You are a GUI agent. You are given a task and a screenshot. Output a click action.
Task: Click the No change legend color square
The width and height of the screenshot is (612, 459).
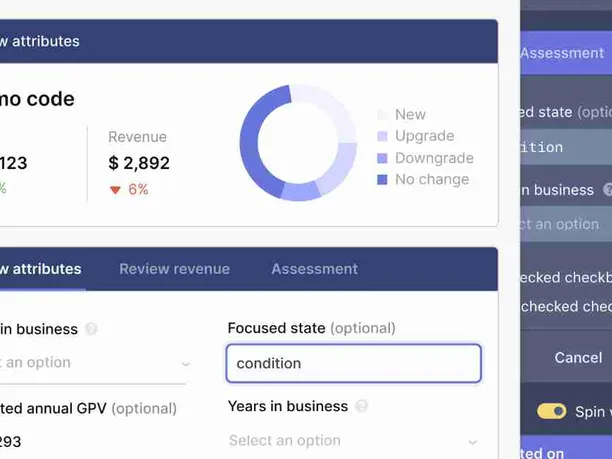[x=382, y=180]
